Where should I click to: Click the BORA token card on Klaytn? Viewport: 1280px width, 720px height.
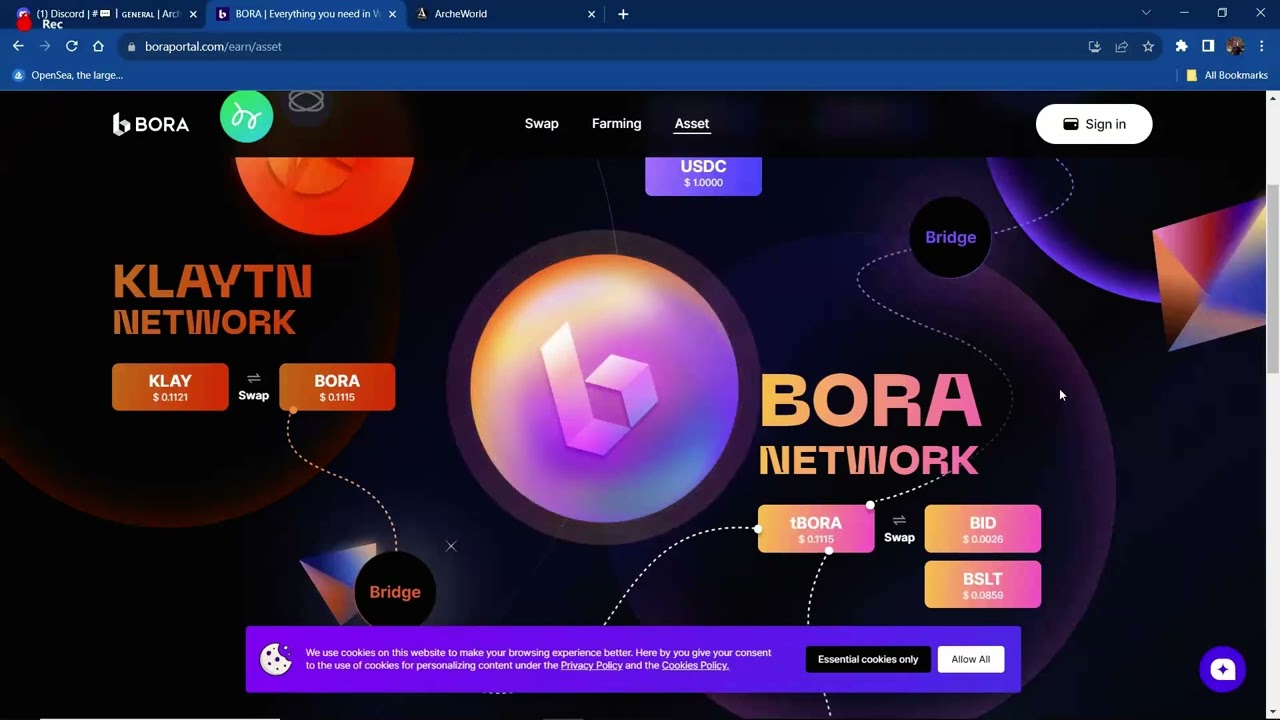(x=337, y=387)
